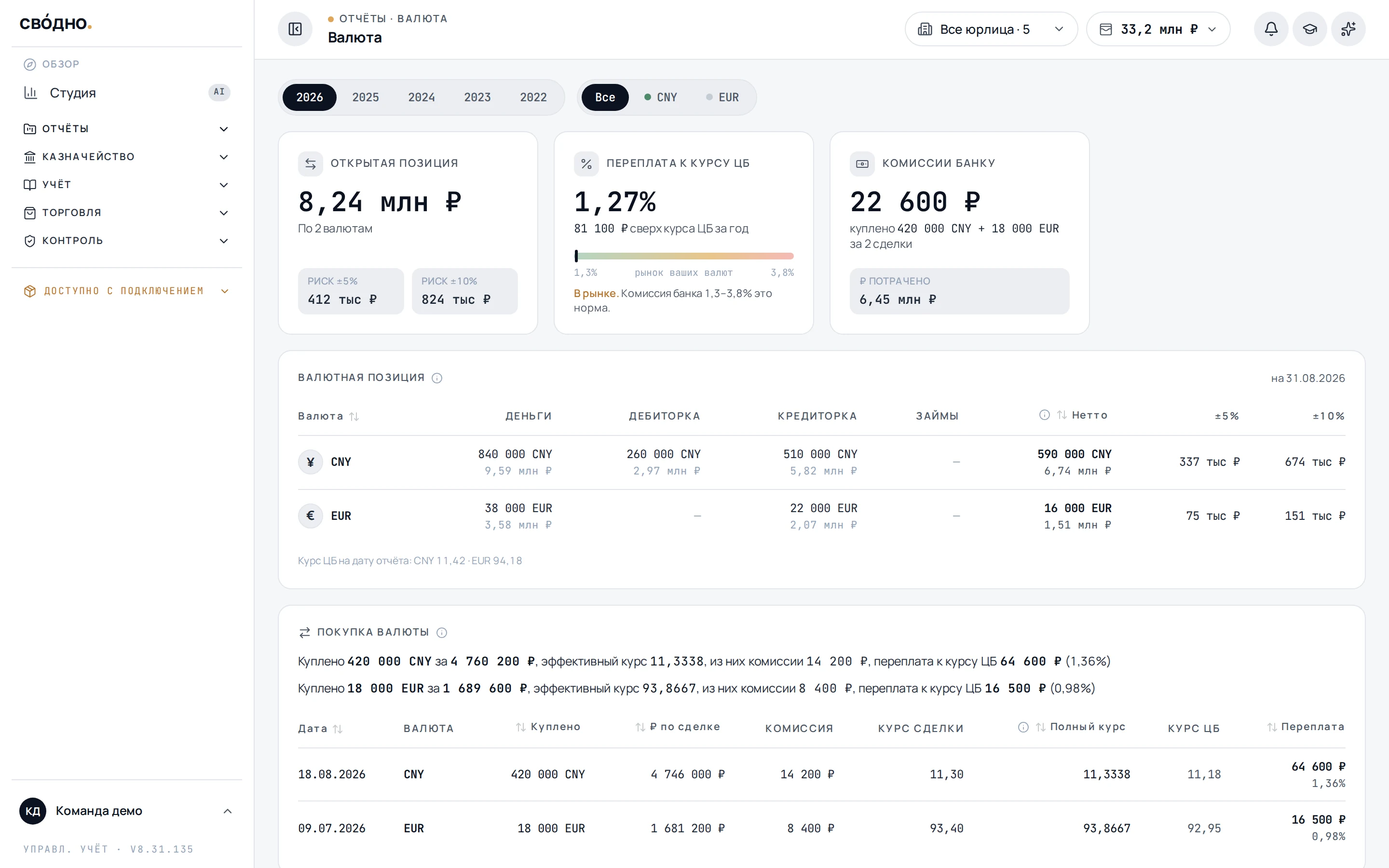Click the overpayment gradient scale bar
The image size is (1389, 868).
[x=683, y=256]
